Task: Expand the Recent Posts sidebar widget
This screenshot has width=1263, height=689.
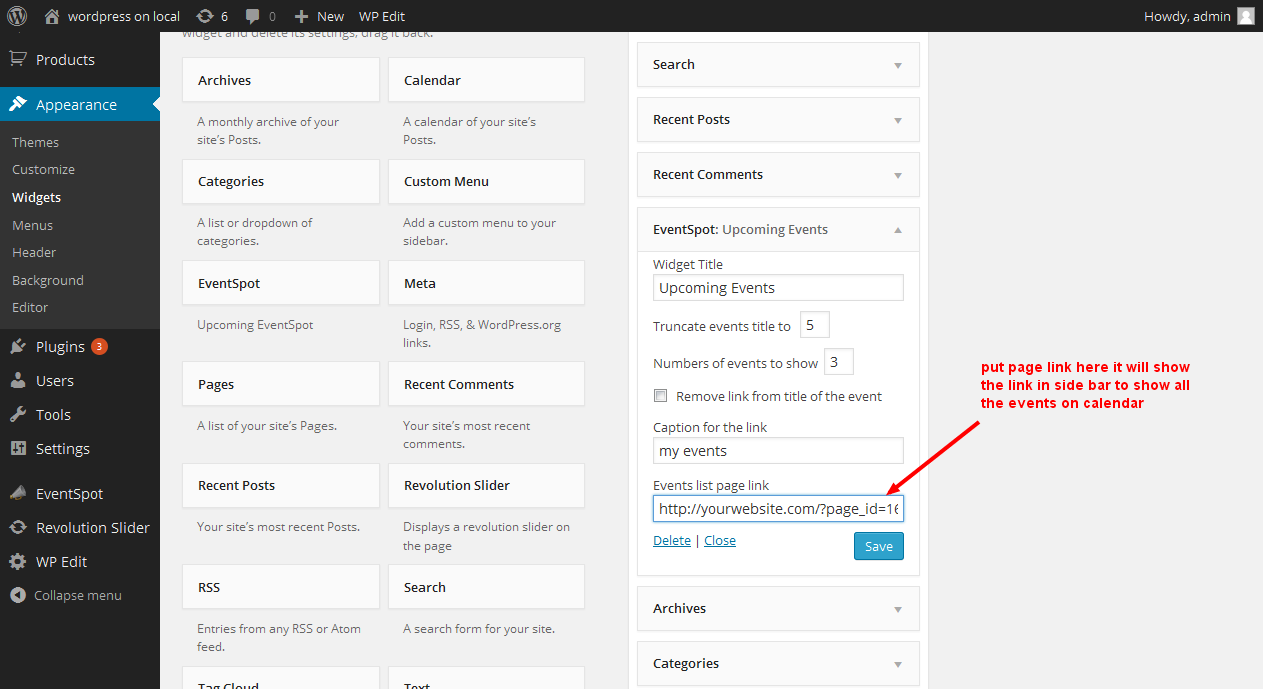Action: point(898,120)
